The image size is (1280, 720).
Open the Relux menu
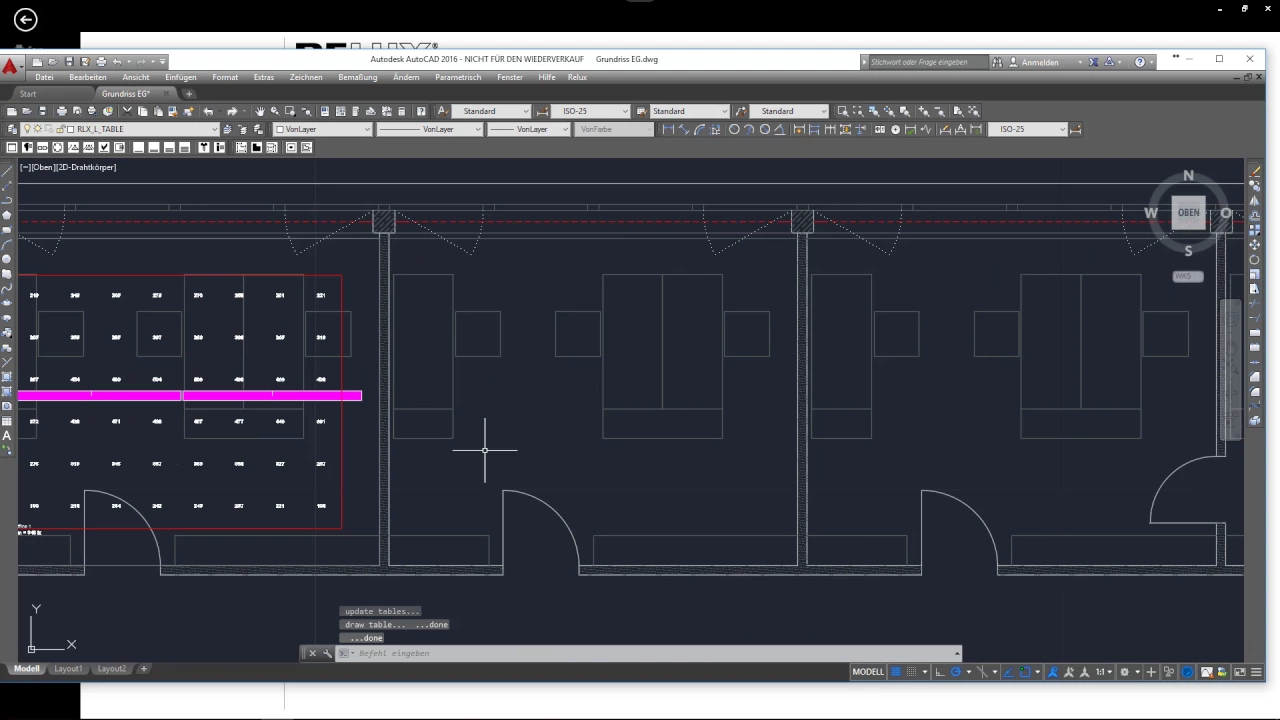point(577,77)
